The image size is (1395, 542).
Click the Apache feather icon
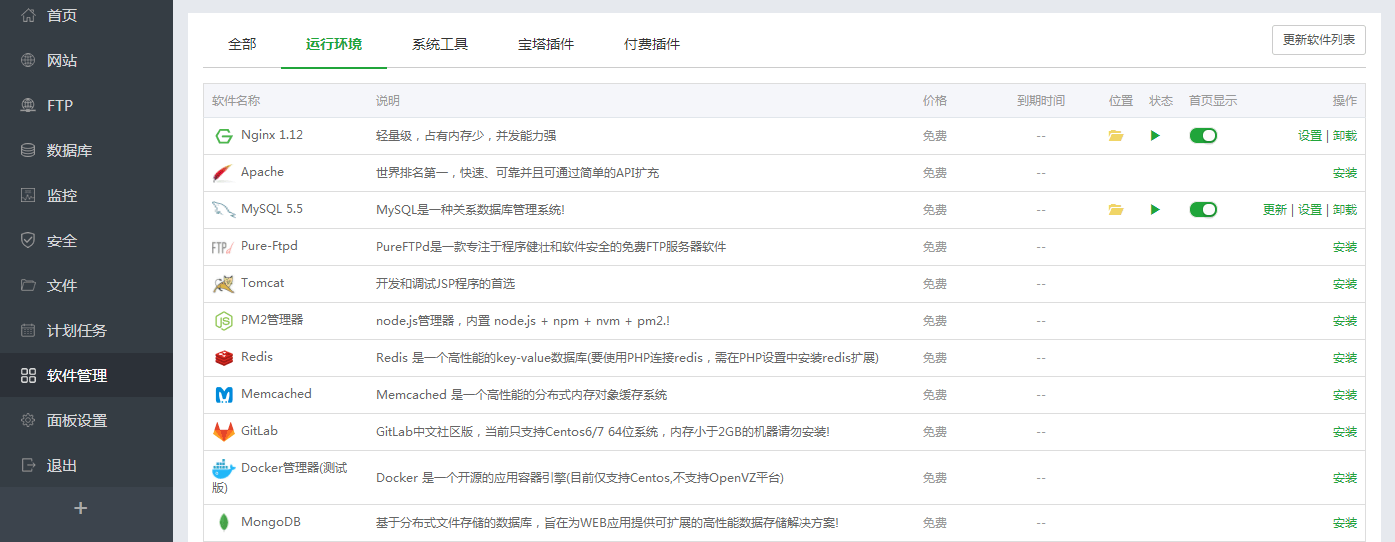[x=223, y=173]
